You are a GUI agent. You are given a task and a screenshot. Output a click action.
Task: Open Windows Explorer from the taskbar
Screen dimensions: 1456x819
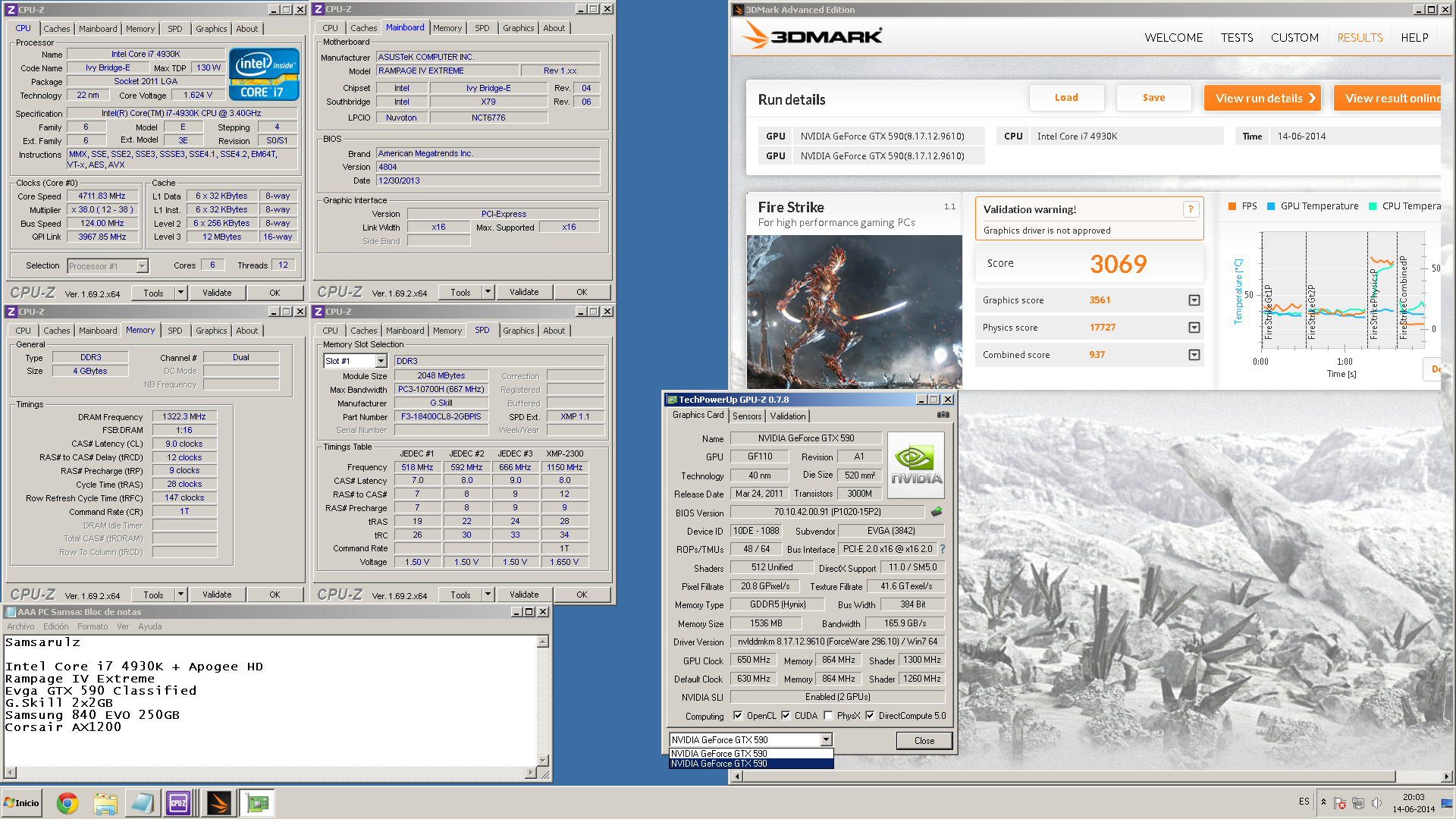coord(105,803)
